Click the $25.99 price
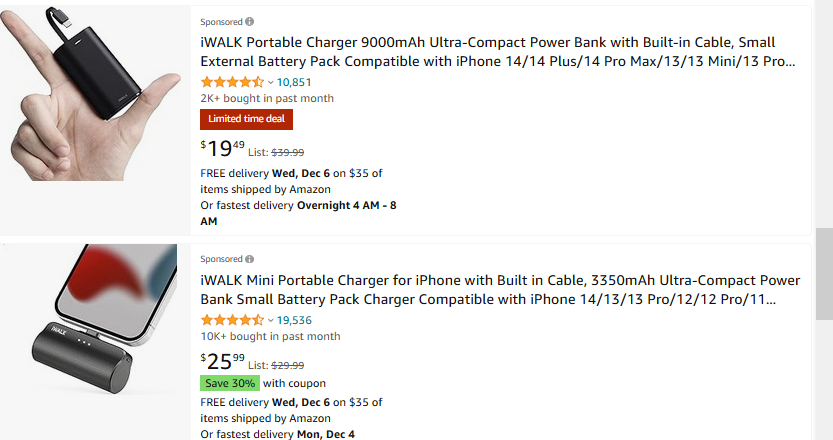The width and height of the screenshot is (833, 440). click(x=222, y=363)
